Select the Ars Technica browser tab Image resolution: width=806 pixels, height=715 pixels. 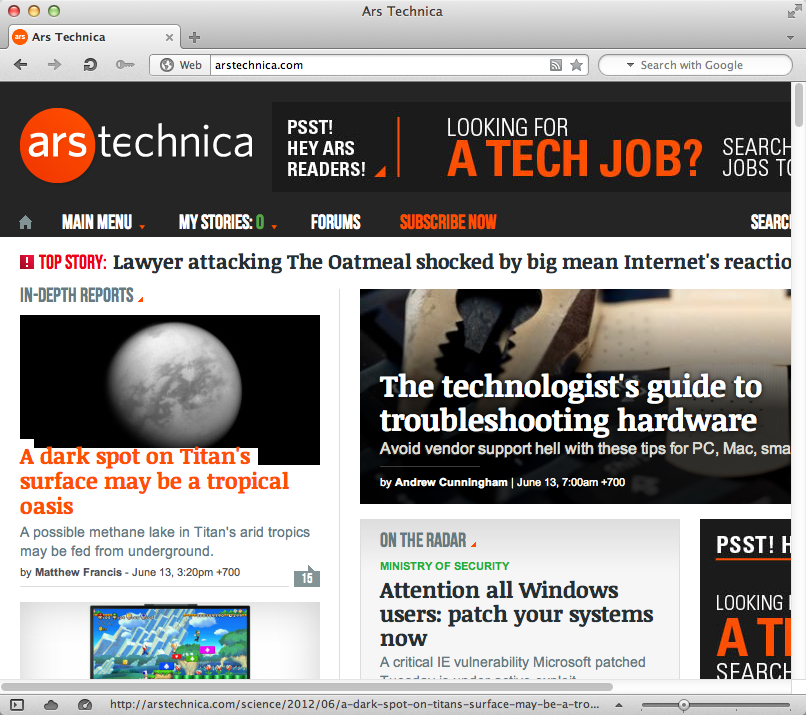(85, 36)
